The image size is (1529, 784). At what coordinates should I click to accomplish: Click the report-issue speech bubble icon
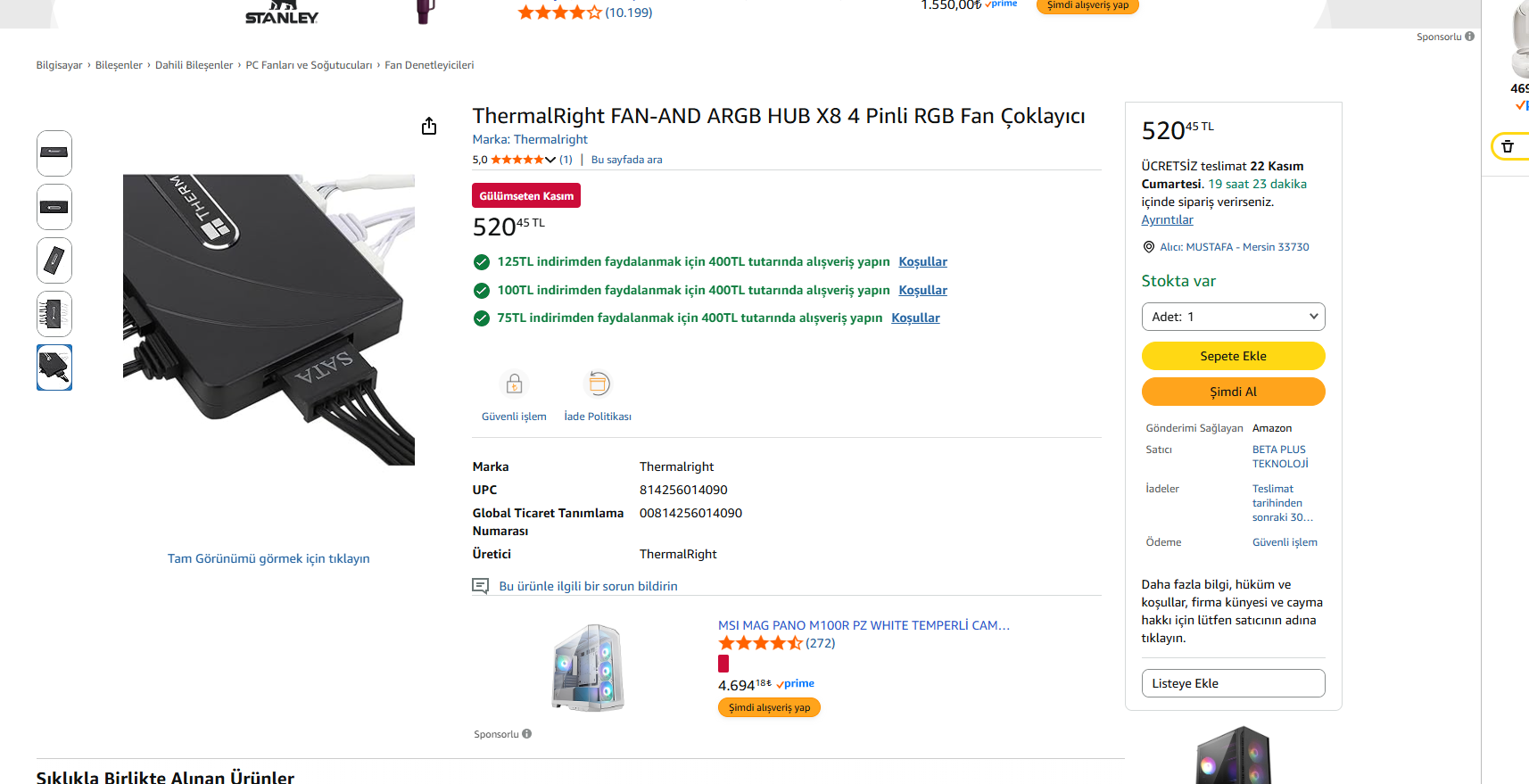click(x=480, y=586)
